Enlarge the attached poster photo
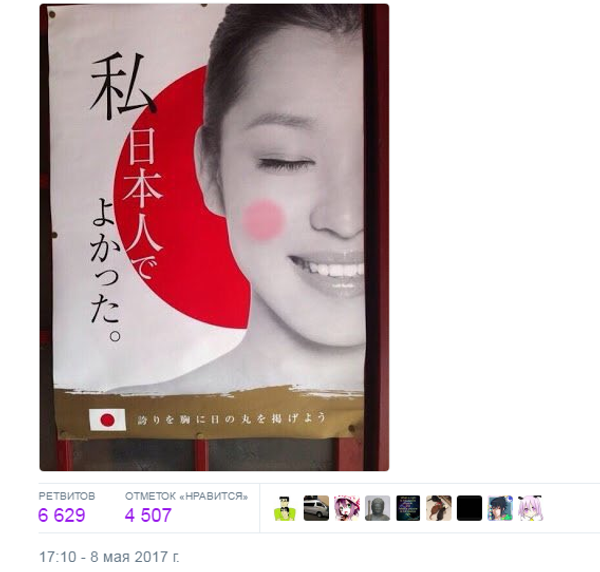The height and width of the screenshot is (572, 600). coord(214,237)
